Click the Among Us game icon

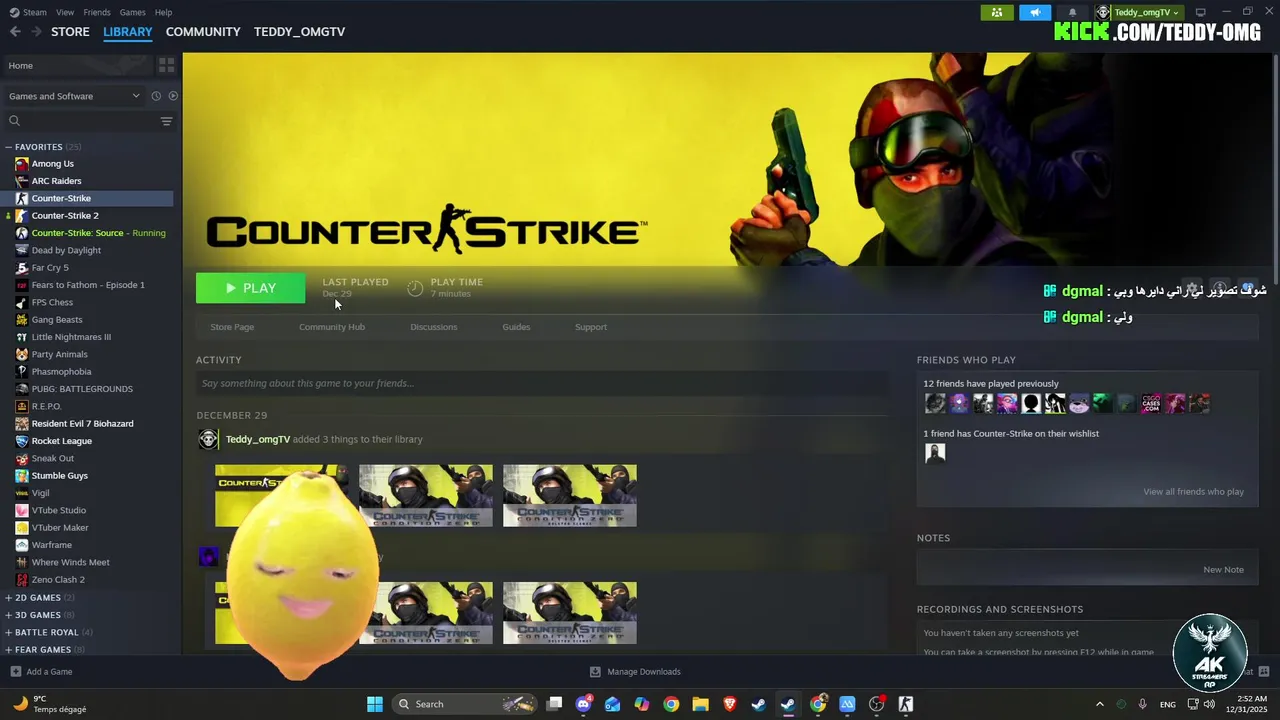[22, 164]
